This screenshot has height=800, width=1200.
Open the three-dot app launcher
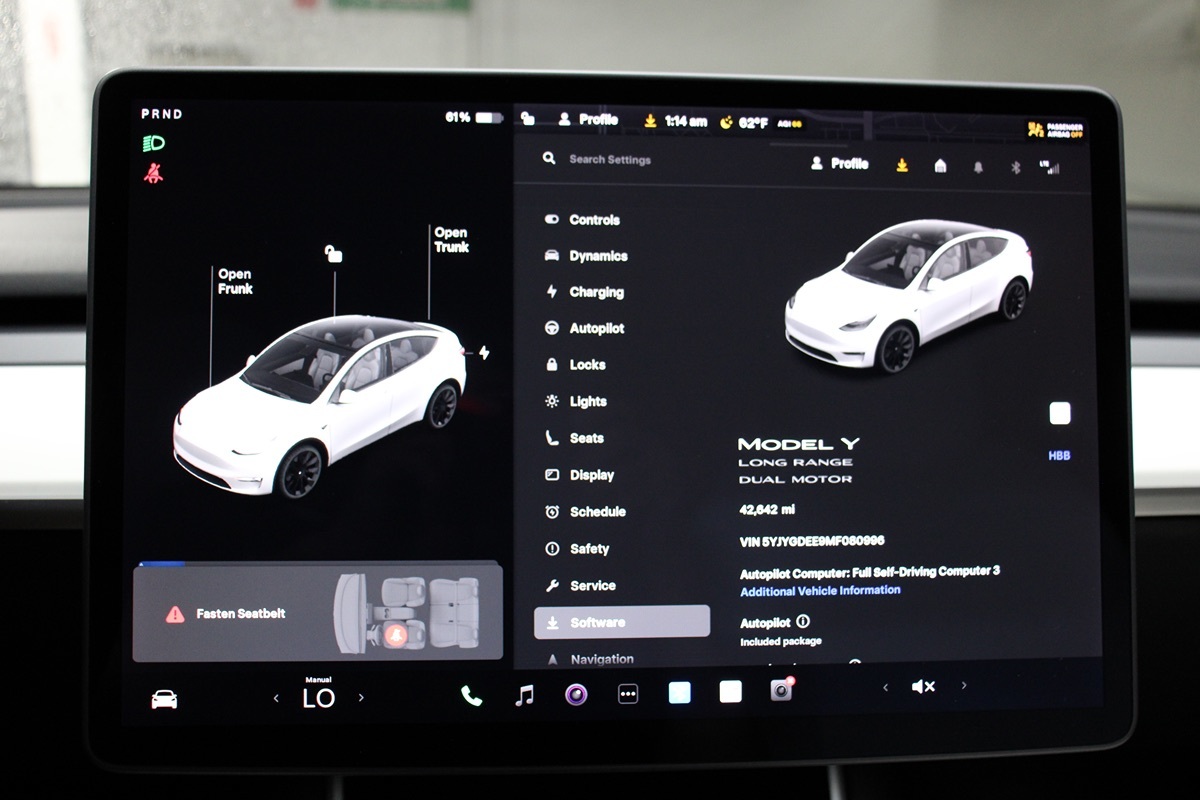coord(628,694)
